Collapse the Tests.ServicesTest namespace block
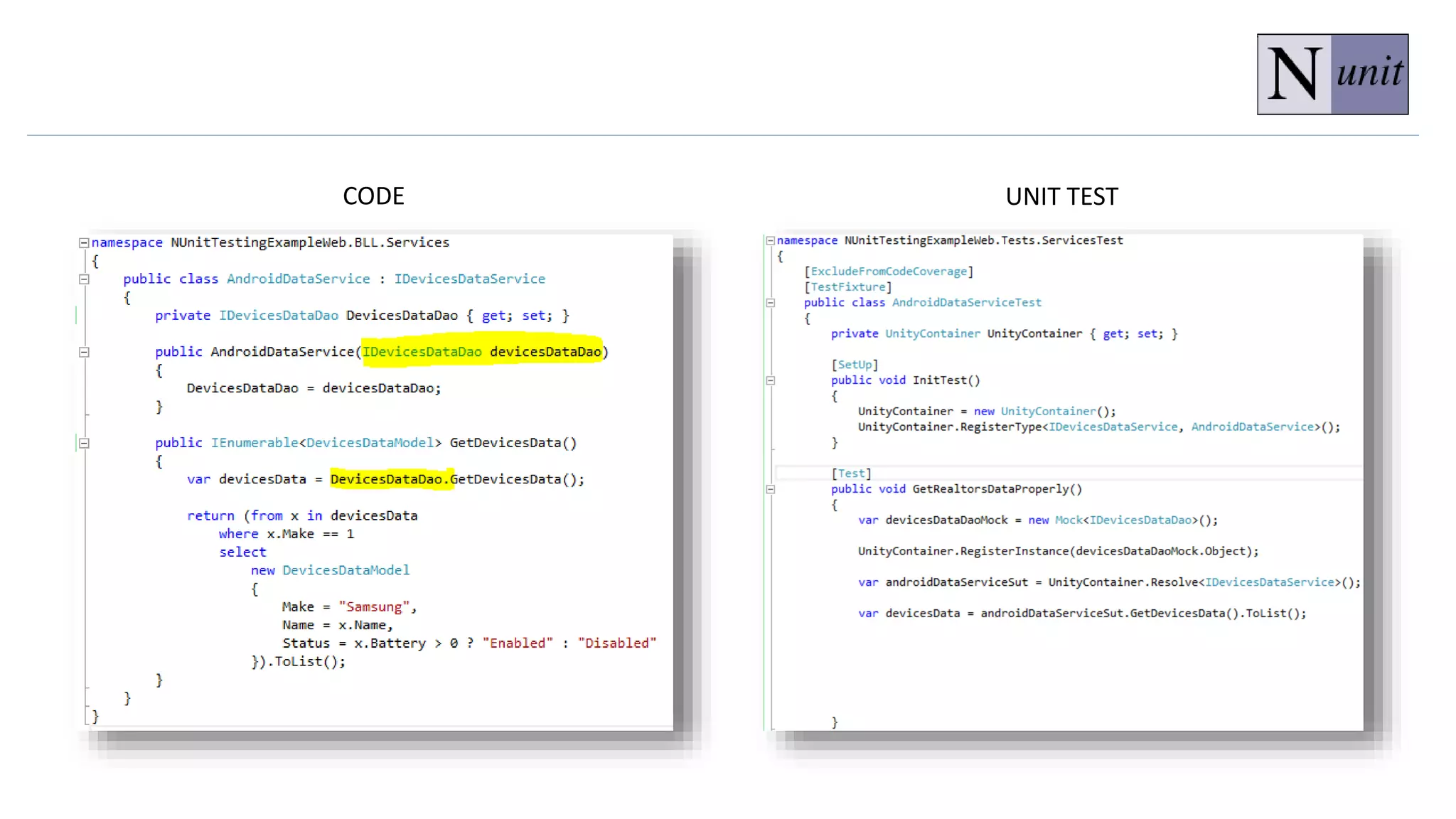 coord(770,240)
